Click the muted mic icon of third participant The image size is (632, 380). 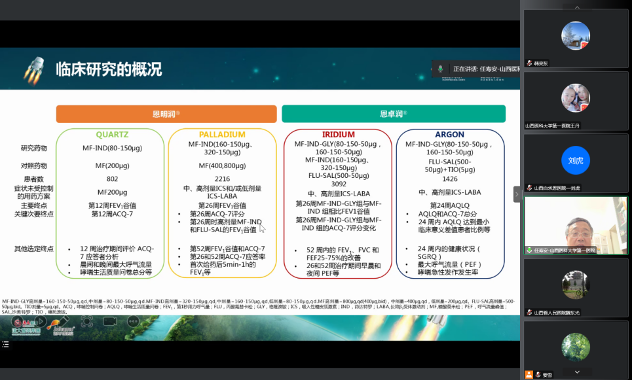coord(529,188)
